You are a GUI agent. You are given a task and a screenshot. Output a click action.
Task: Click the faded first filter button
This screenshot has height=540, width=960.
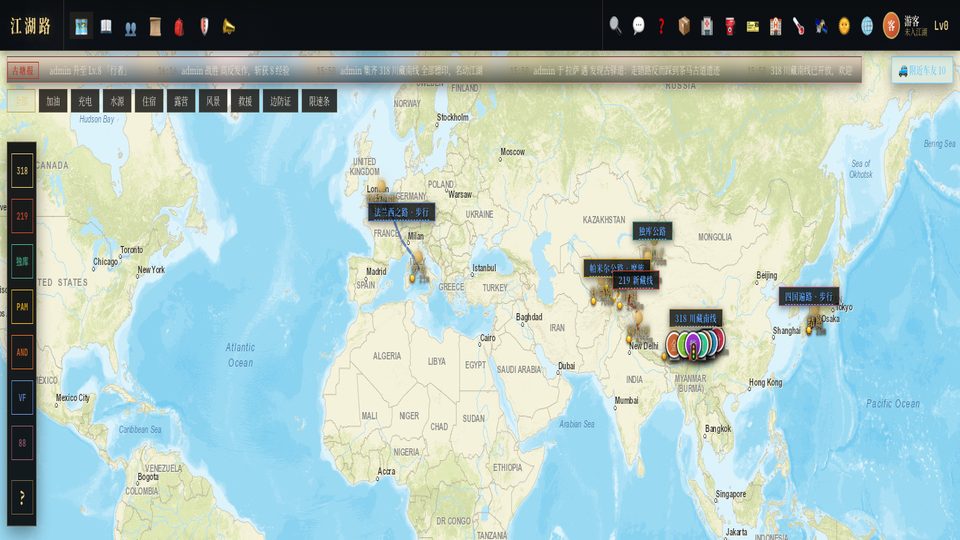[21, 101]
